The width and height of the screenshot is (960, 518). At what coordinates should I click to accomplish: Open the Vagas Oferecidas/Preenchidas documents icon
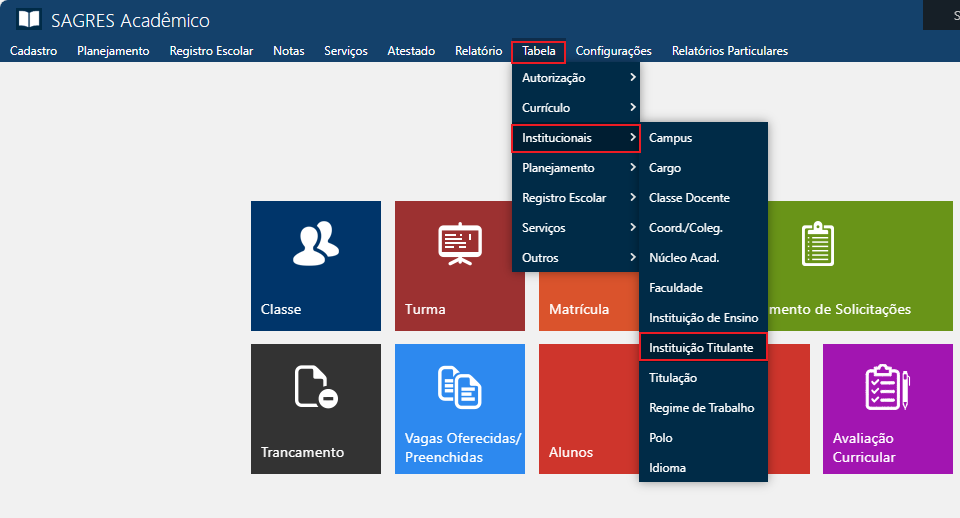pos(460,388)
